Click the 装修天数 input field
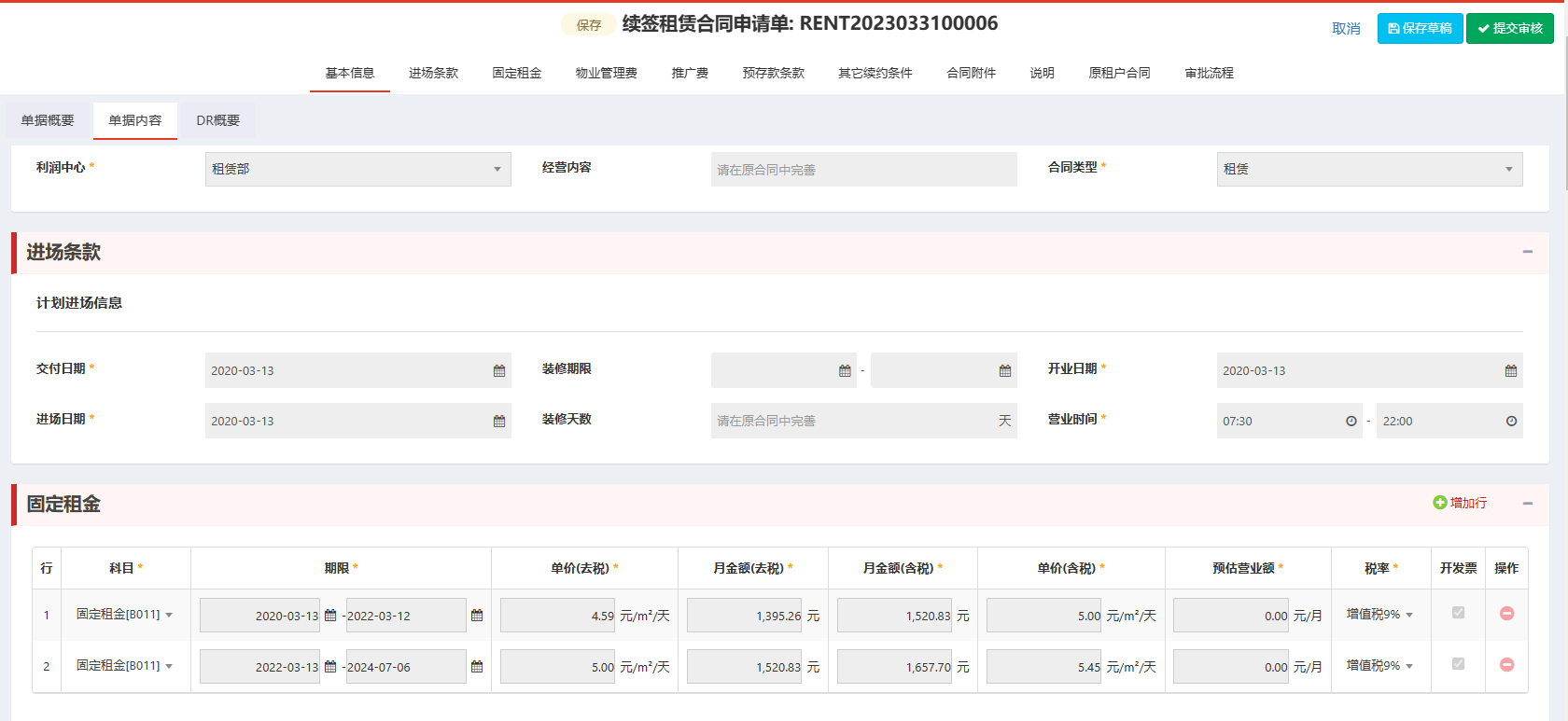Screen dimensions: 1568x721 (x=864, y=421)
